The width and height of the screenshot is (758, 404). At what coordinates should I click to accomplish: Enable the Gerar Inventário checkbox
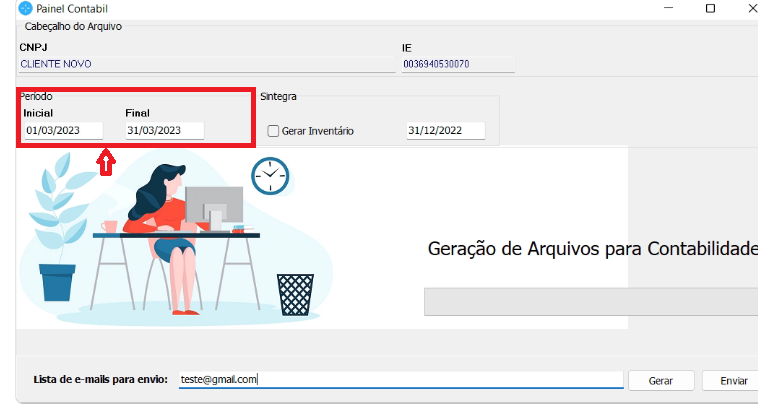click(x=273, y=131)
